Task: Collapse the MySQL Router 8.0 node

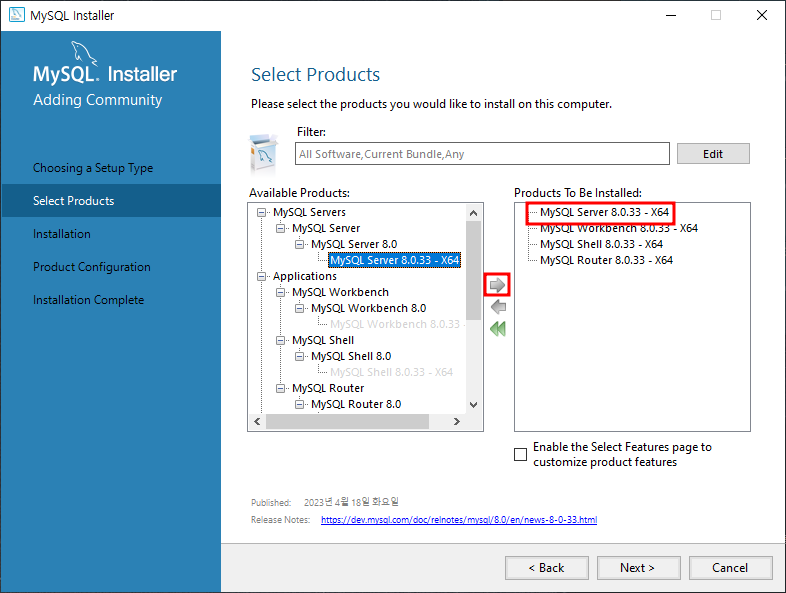Action: tap(299, 405)
